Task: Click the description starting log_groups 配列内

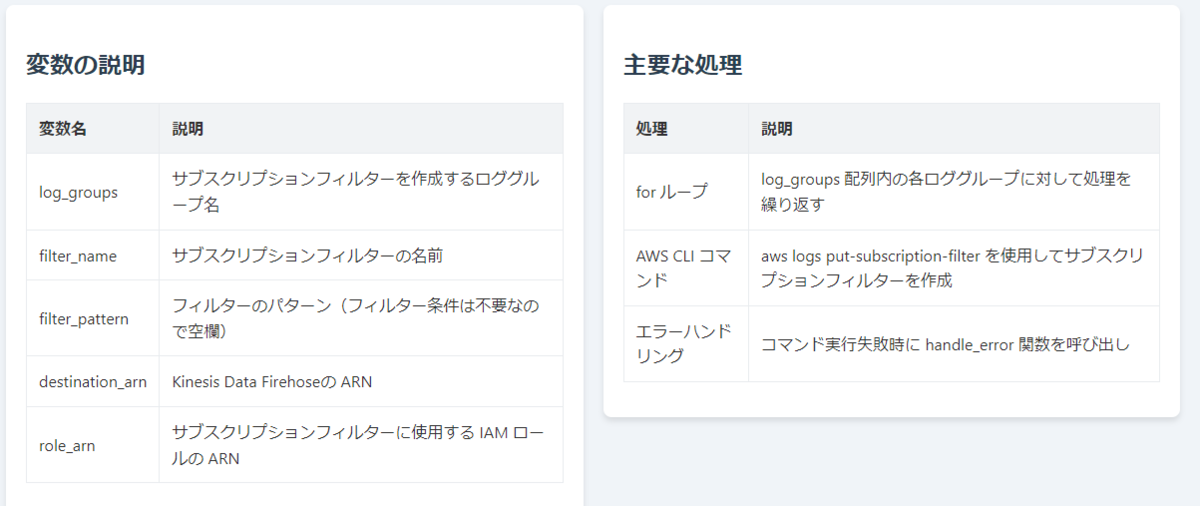Action: 946,192
